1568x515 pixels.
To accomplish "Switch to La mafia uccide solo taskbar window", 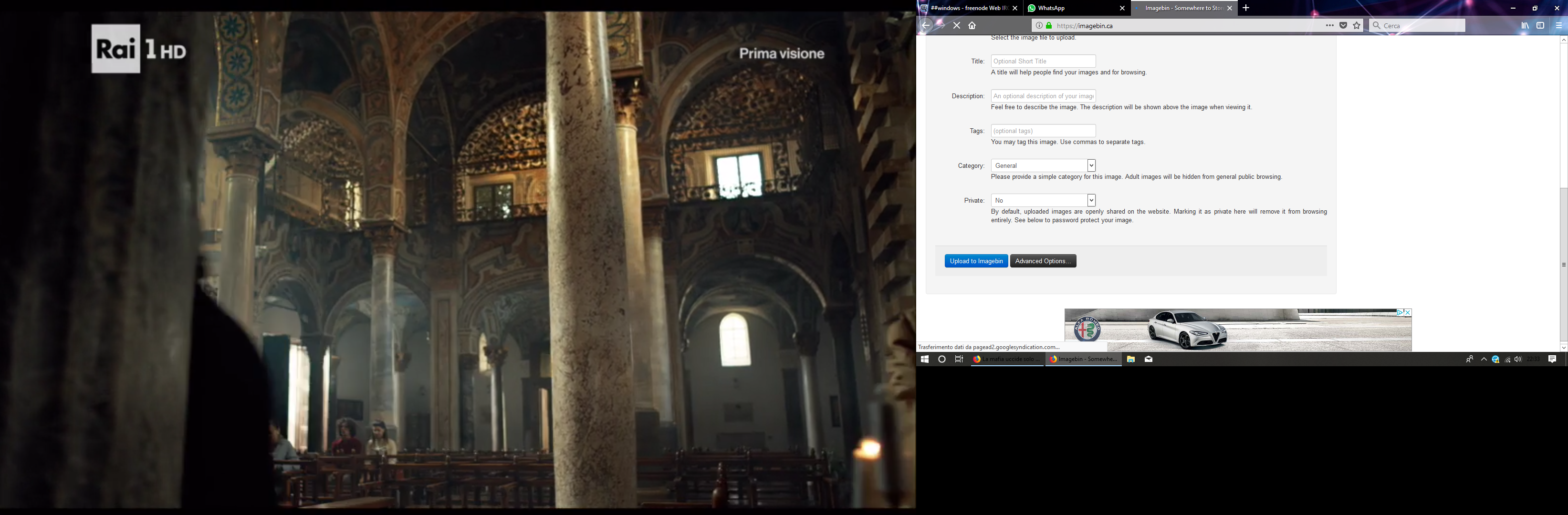I will click(1007, 360).
